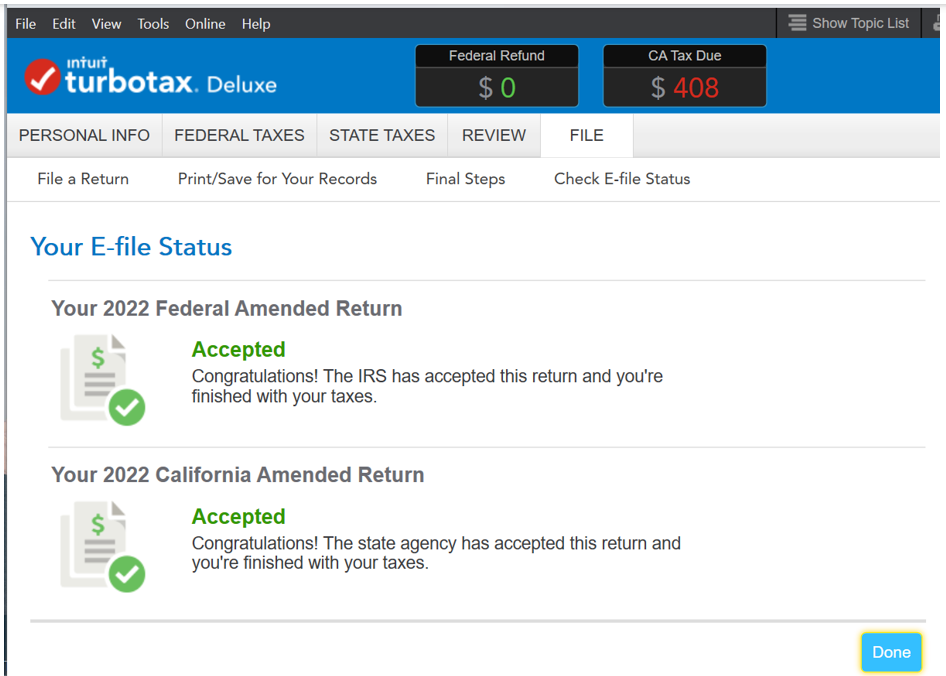The width and height of the screenshot is (946, 676).
Task: Open the View menu
Action: point(106,24)
